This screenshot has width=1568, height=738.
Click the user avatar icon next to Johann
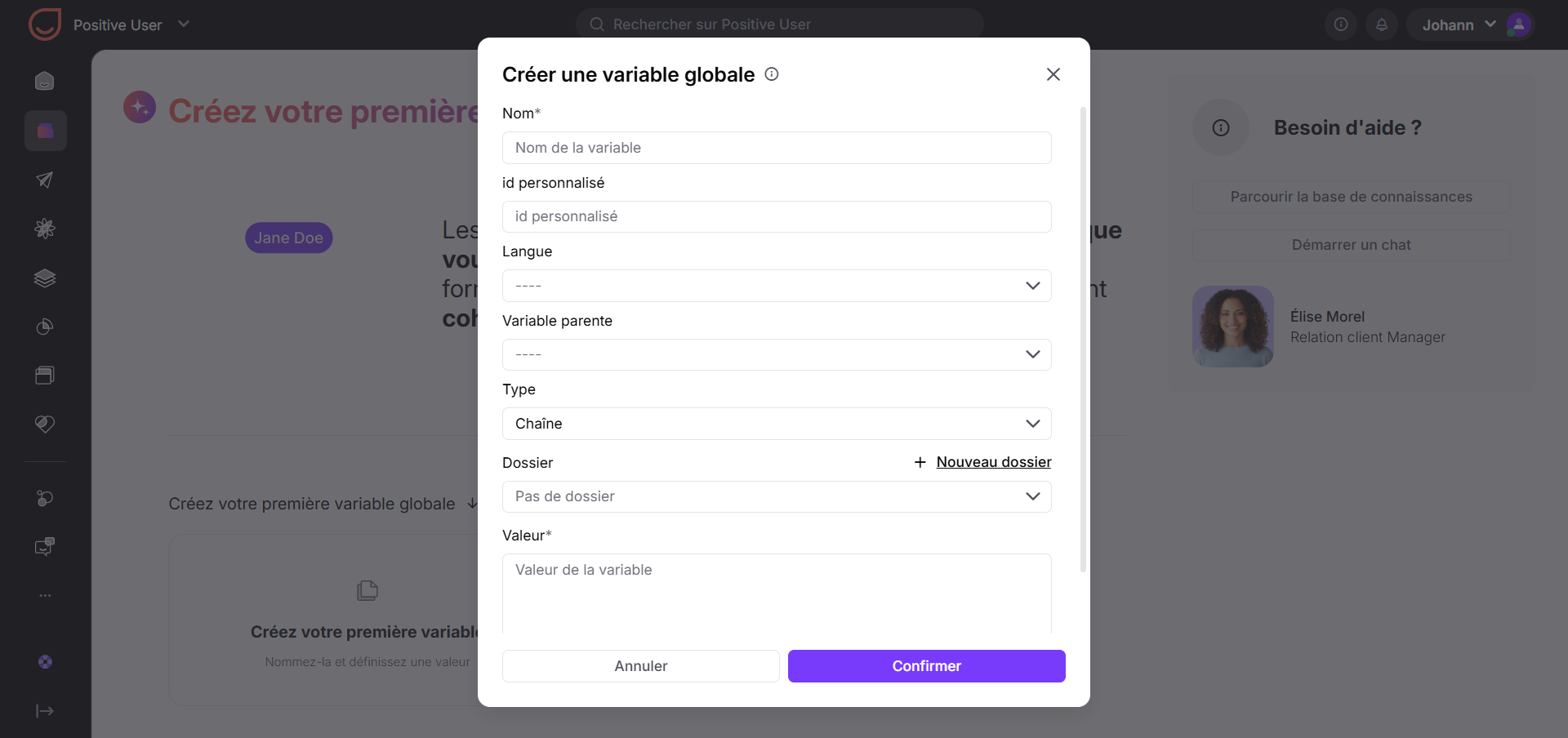[1519, 24]
